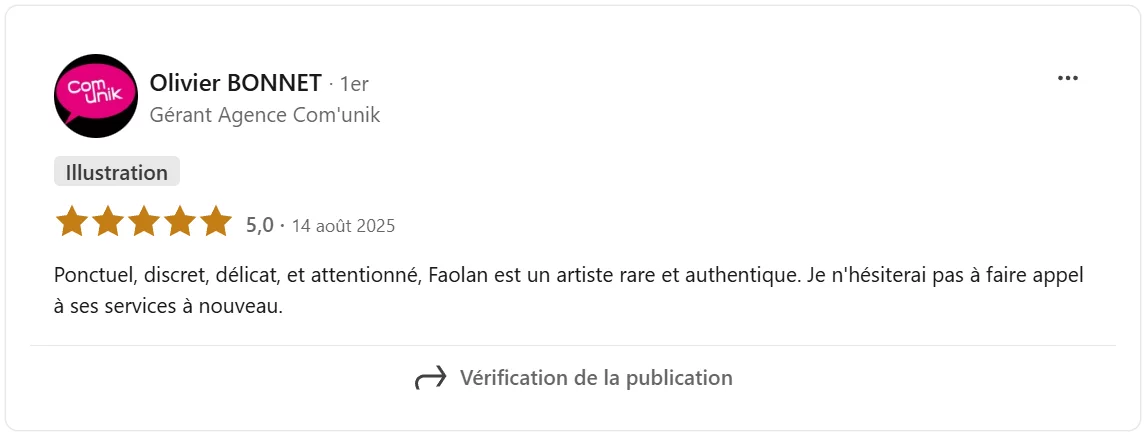This screenshot has width=1148, height=438.
Task: Click the review's second line about services
Action: tap(168, 306)
